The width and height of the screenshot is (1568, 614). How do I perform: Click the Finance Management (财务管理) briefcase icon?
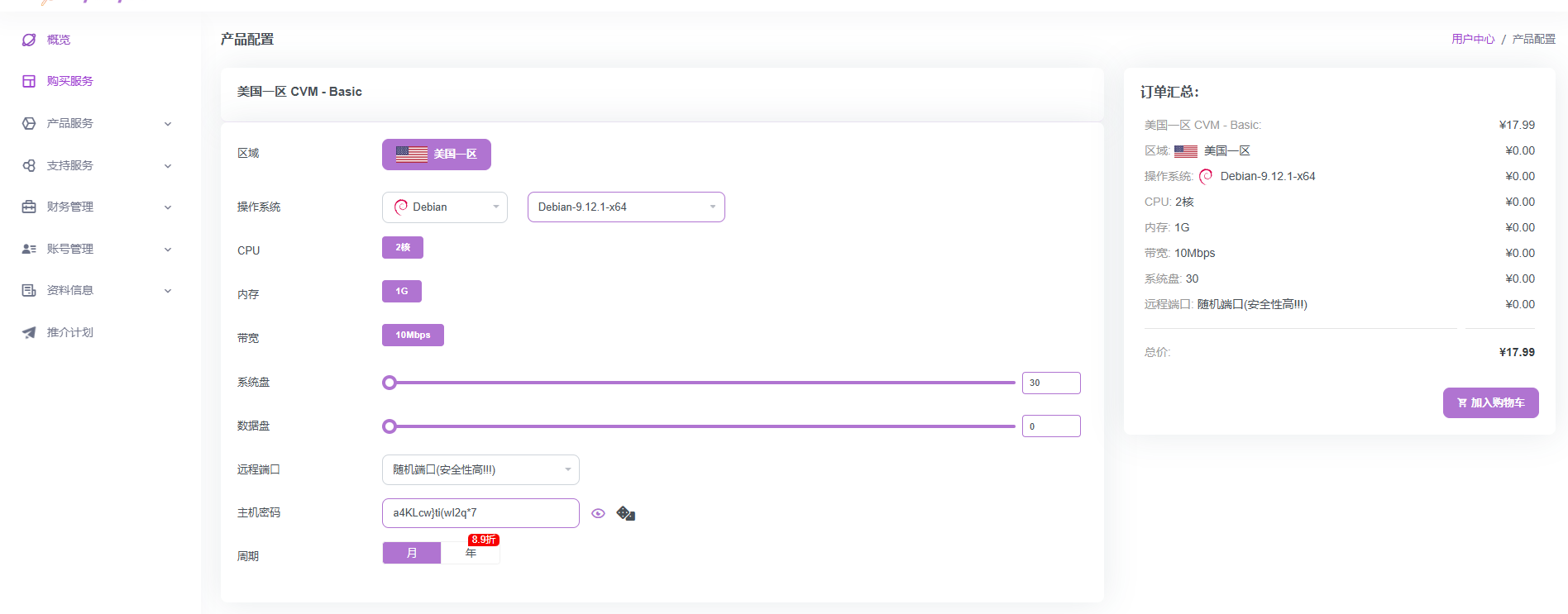(x=29, y=207)
